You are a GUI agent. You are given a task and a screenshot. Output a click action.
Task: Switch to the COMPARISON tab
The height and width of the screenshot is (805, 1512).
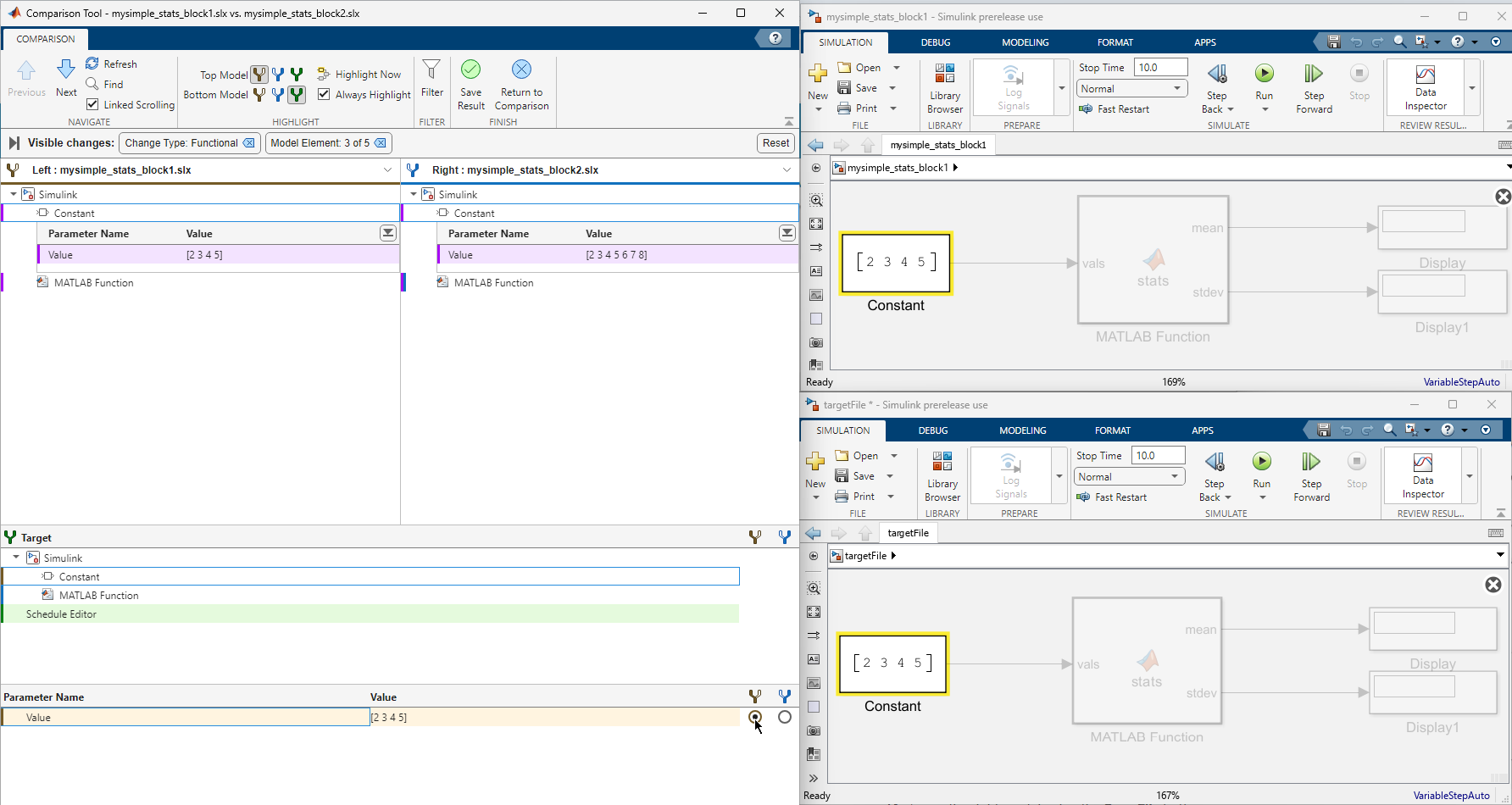46,39
